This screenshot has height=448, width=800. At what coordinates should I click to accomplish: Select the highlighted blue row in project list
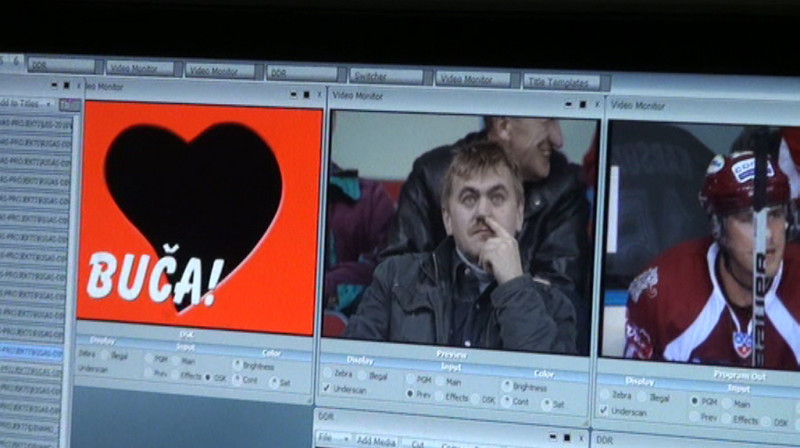(x=32, y=352)
